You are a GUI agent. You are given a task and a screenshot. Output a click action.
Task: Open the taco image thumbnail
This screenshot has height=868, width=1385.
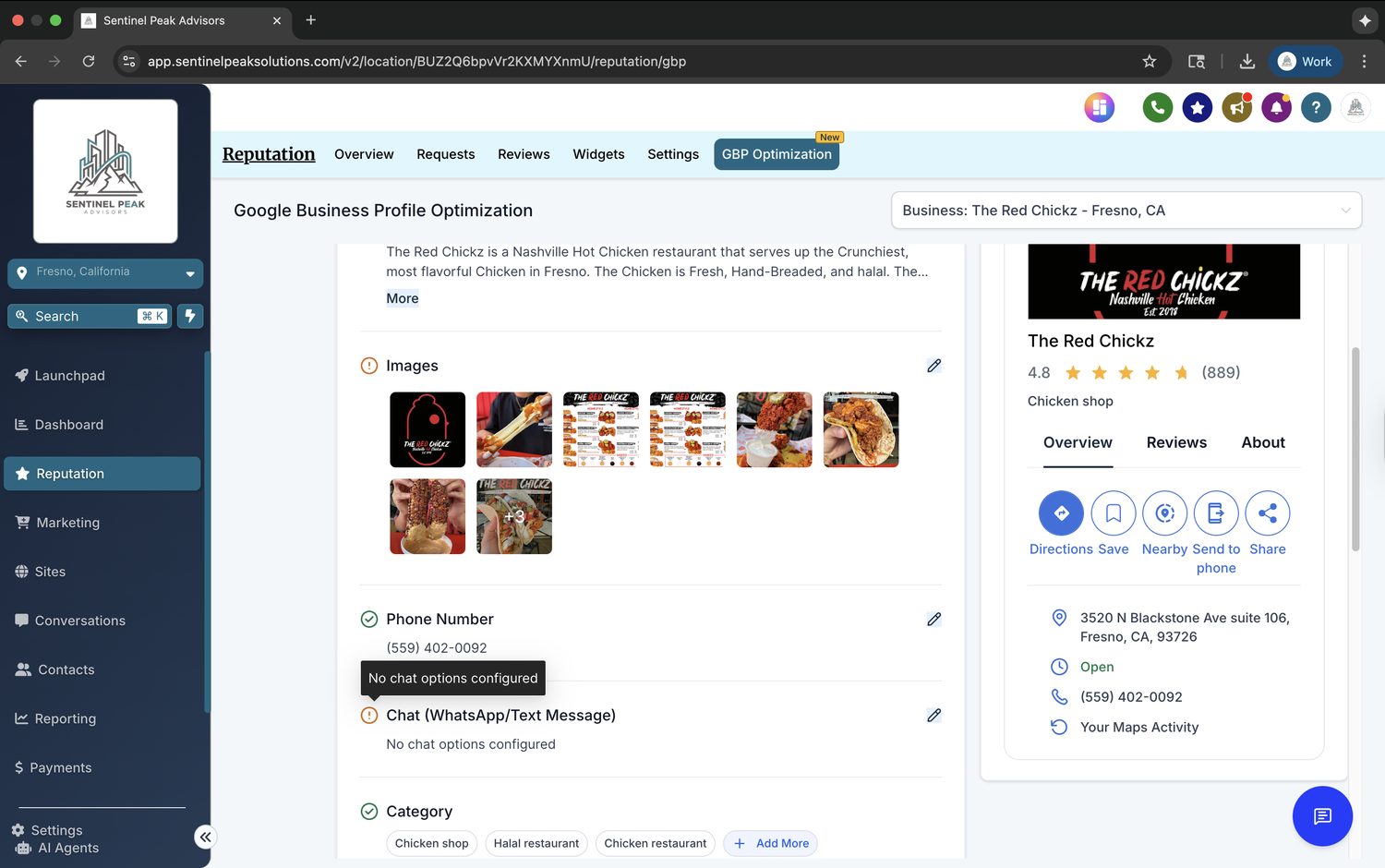pyautogui.click(x=861, y=429)
